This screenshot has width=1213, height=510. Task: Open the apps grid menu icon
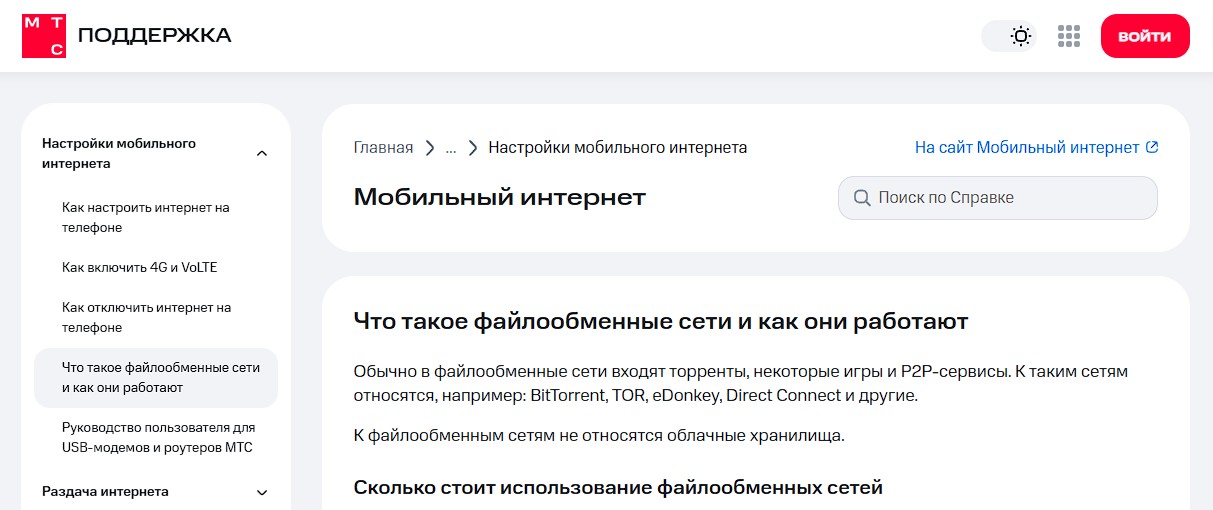pyautogui.click(x=1069, y=36)
